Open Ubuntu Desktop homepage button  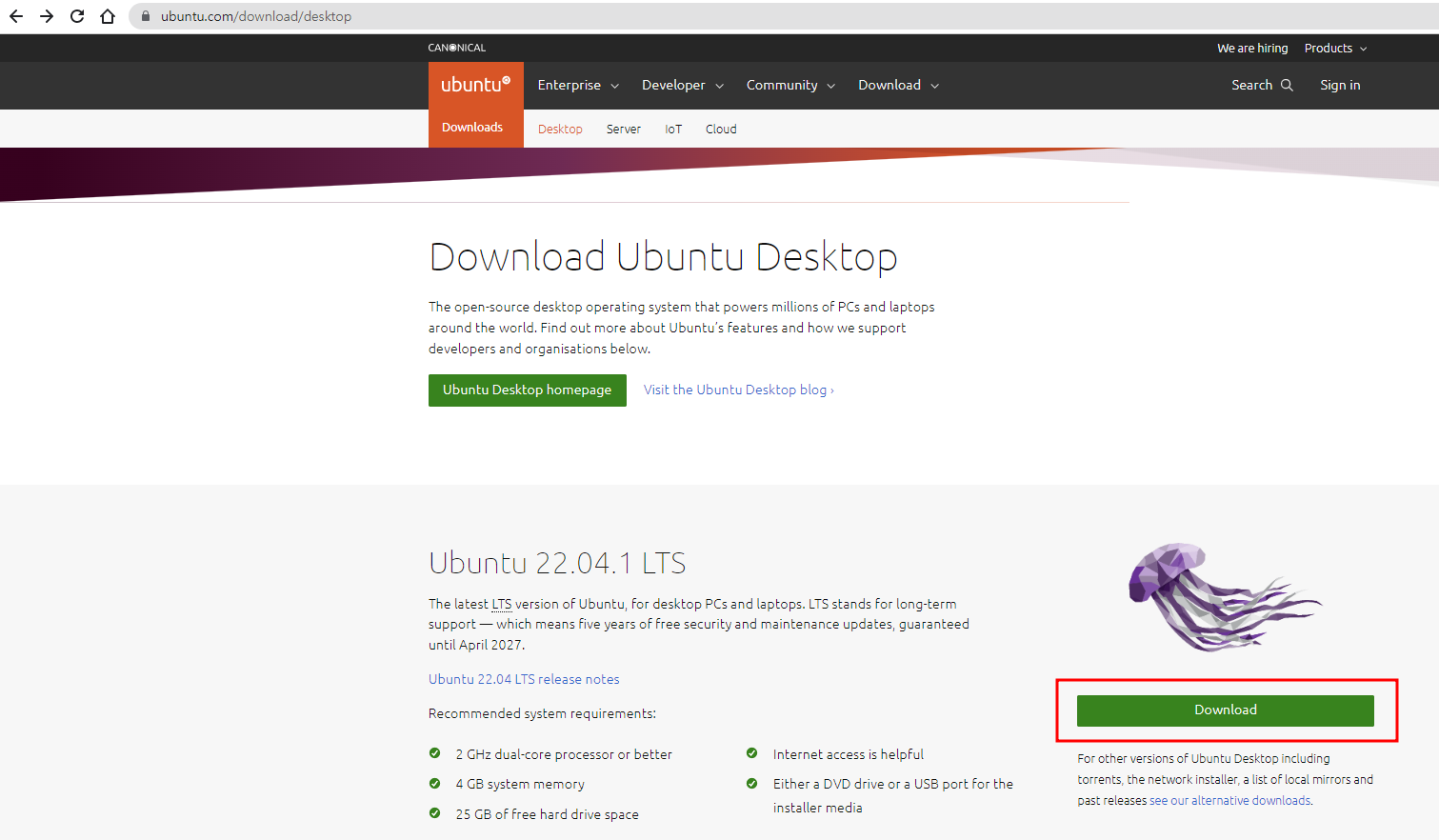click(528, 390)
